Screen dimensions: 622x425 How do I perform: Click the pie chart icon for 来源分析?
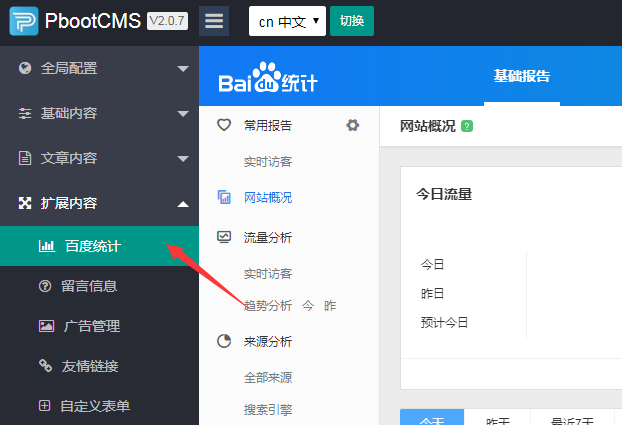(x=224, y=341)
